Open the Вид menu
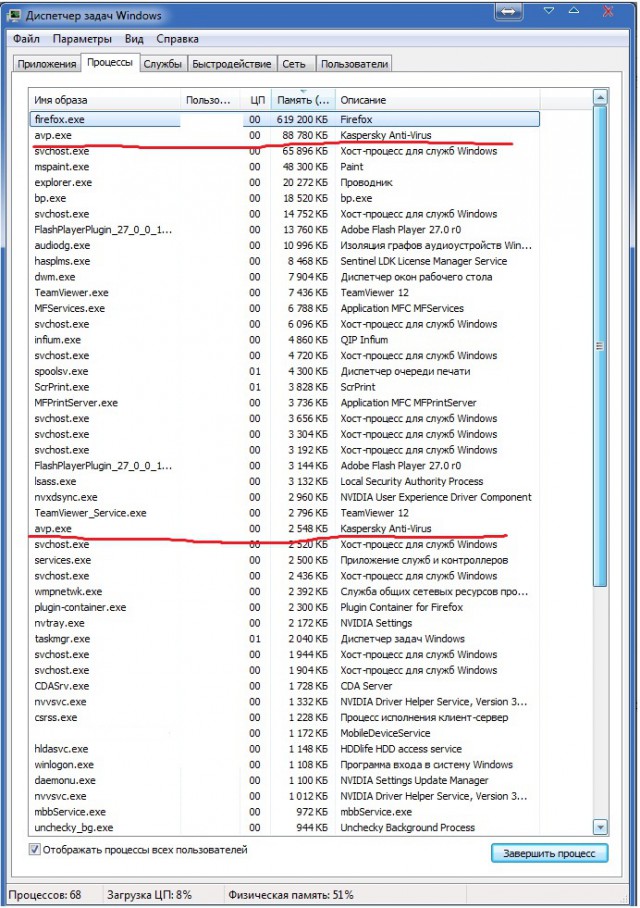This screenshot has height=908, width=640. (x=134, y=39)
